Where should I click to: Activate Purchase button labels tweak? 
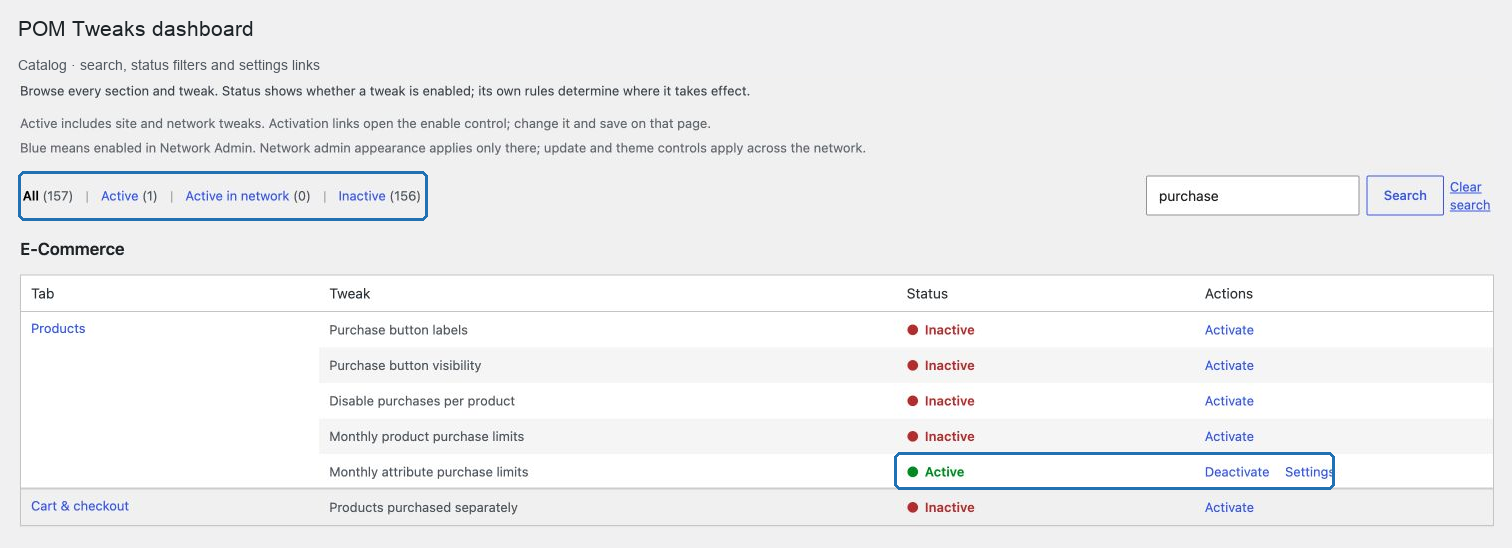click(x=1229, y=330)
